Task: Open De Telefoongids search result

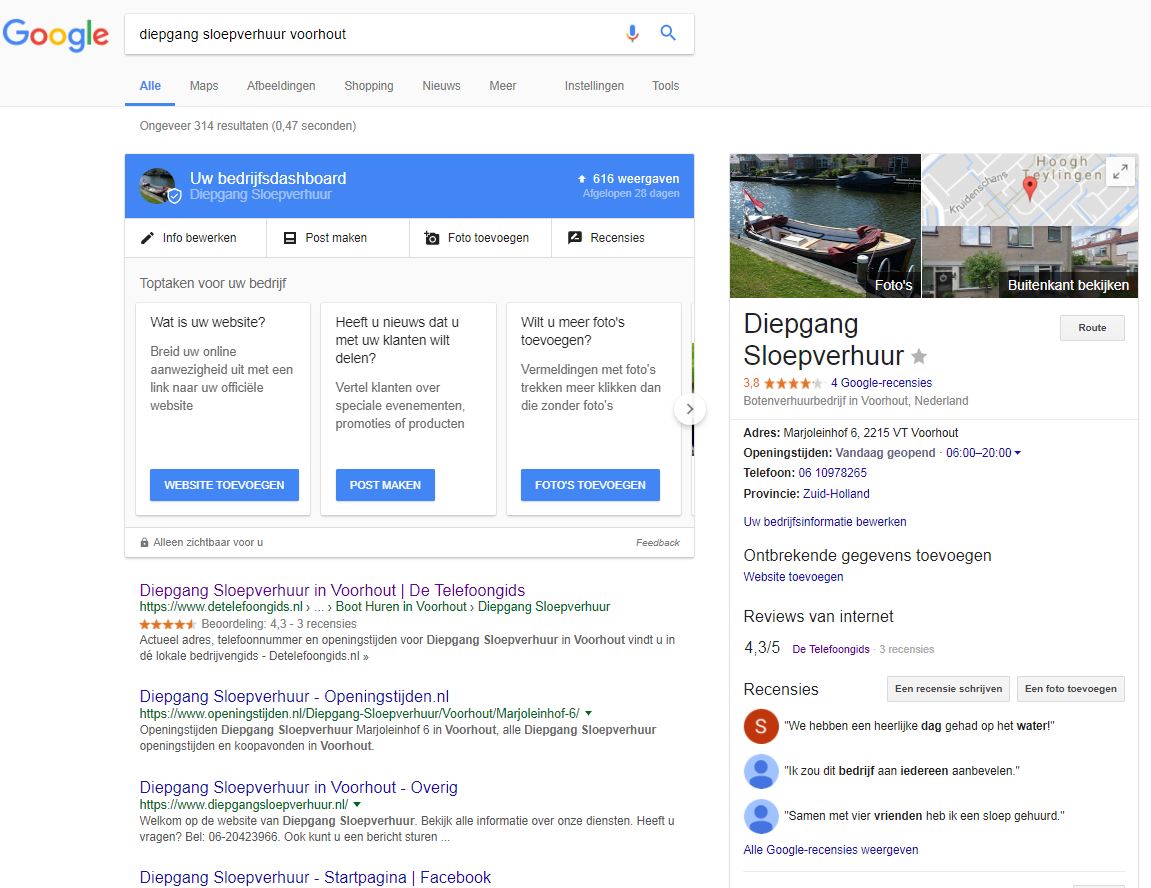Action: (x=332, y=591)
